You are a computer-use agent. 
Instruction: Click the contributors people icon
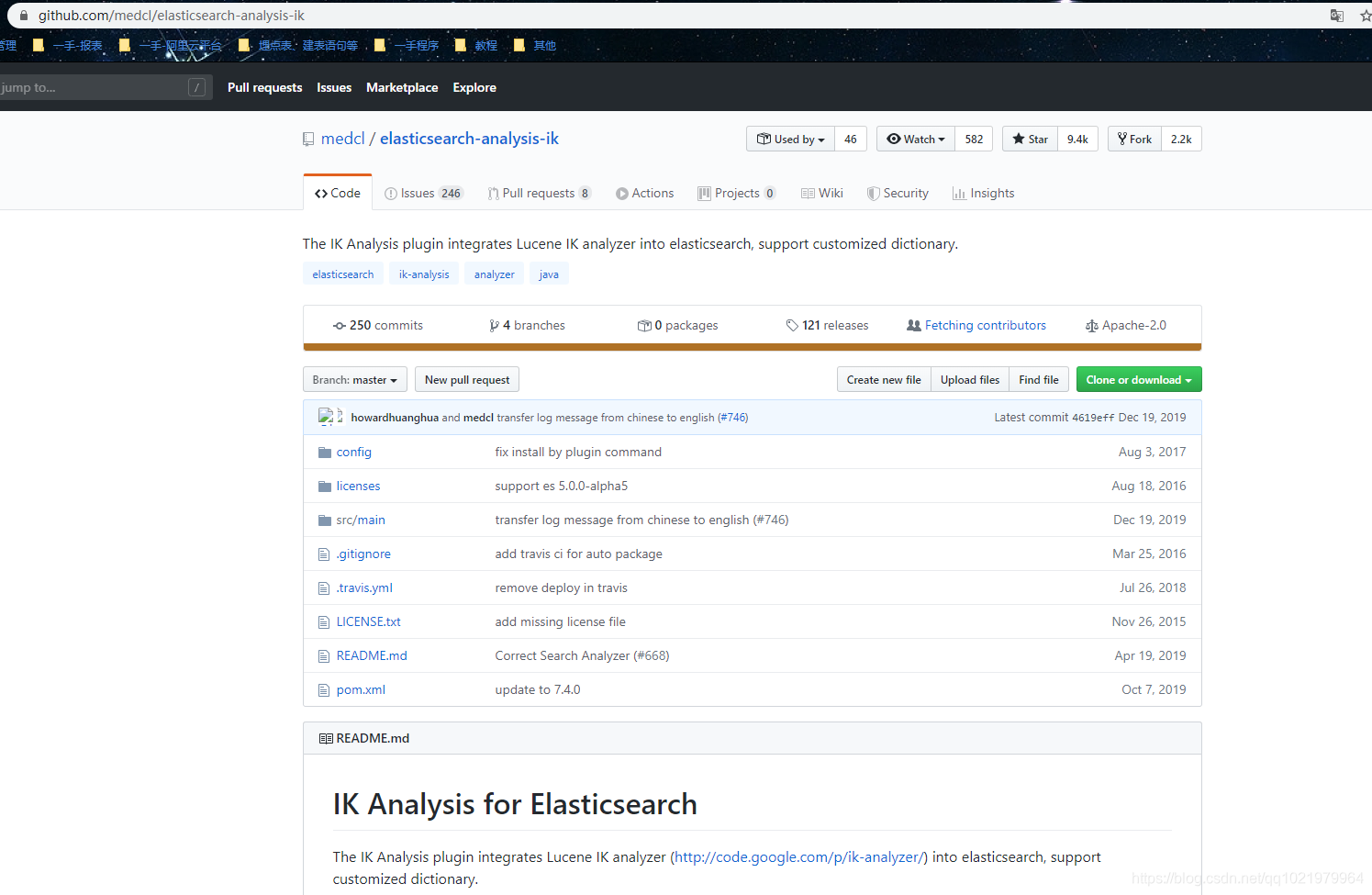click(x=914, y=326)
